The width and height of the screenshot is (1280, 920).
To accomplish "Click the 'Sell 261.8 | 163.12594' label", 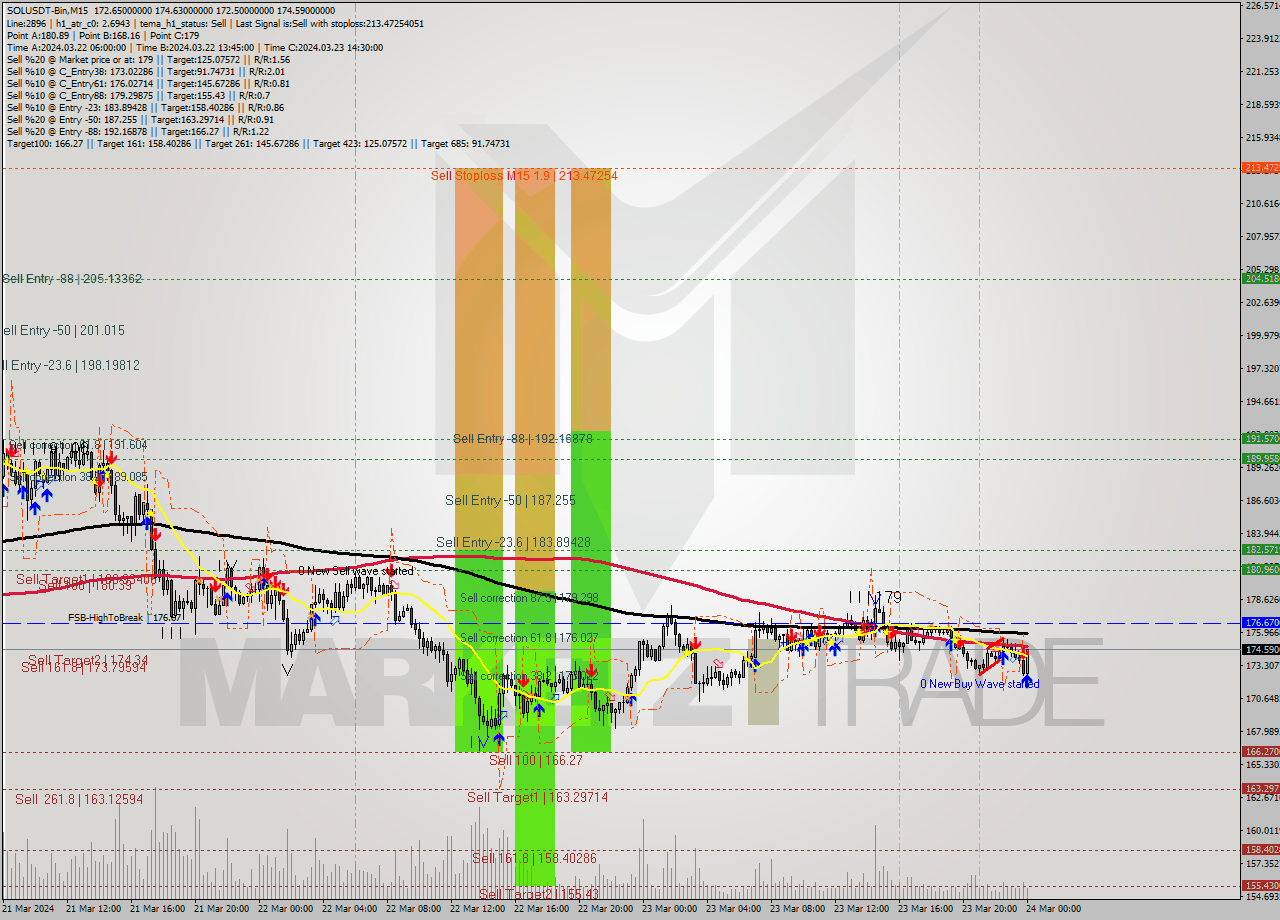I will (79, 799).
